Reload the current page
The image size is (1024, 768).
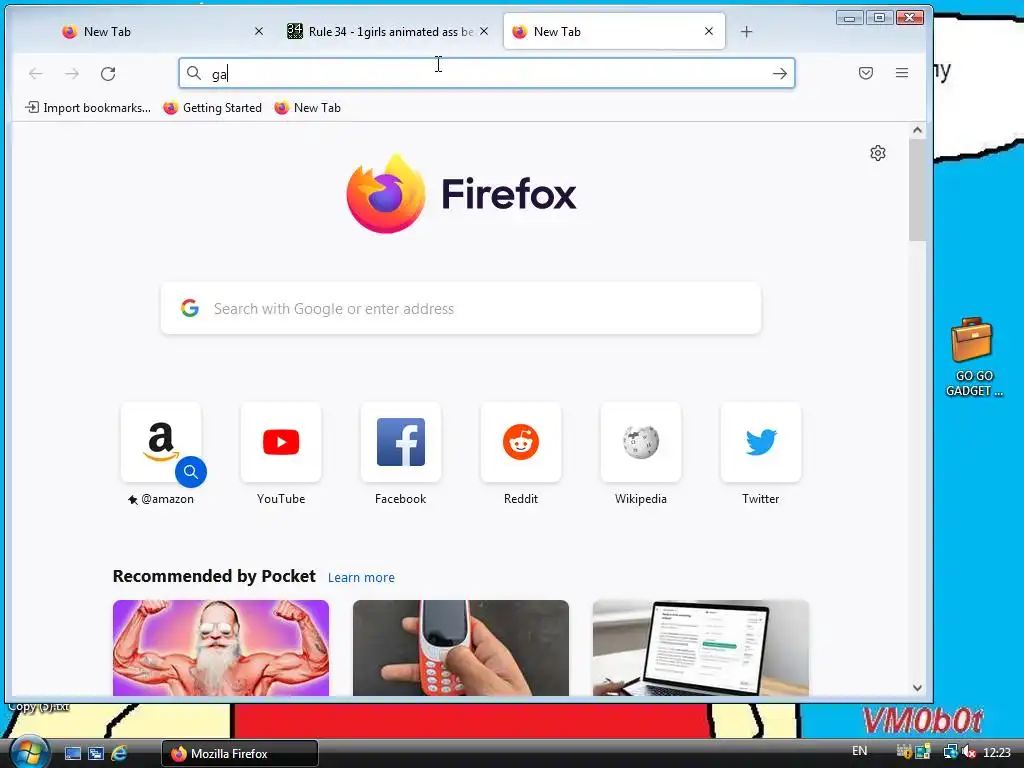click(108, 74)
